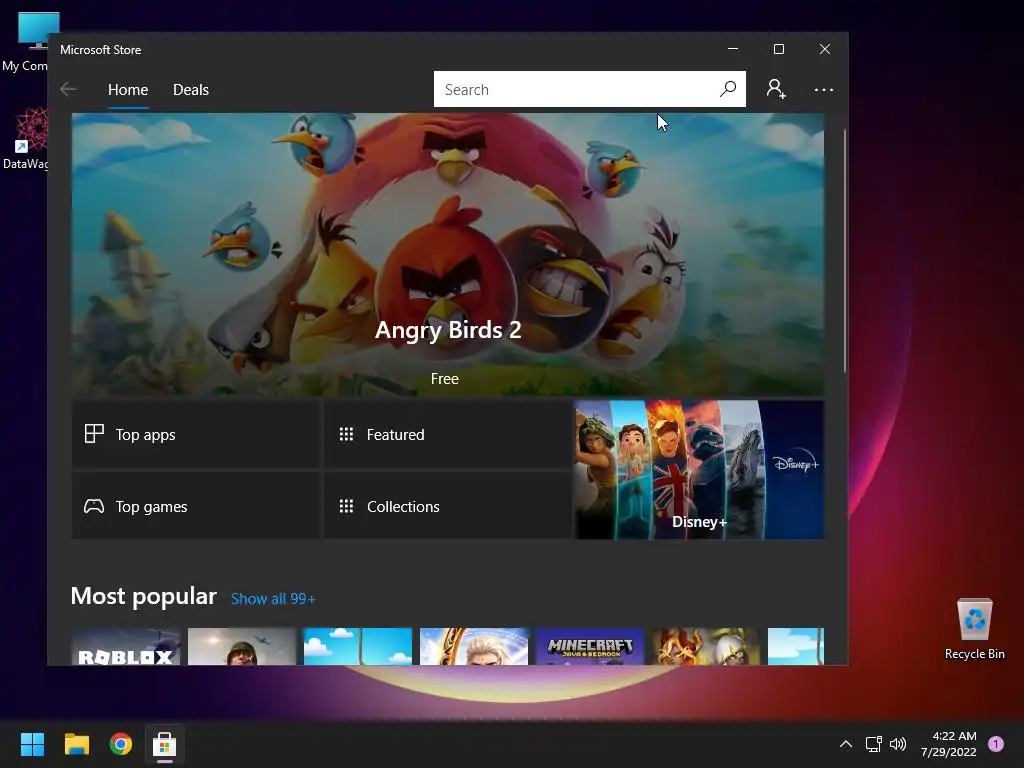Click the Collections grid icon

346,506
